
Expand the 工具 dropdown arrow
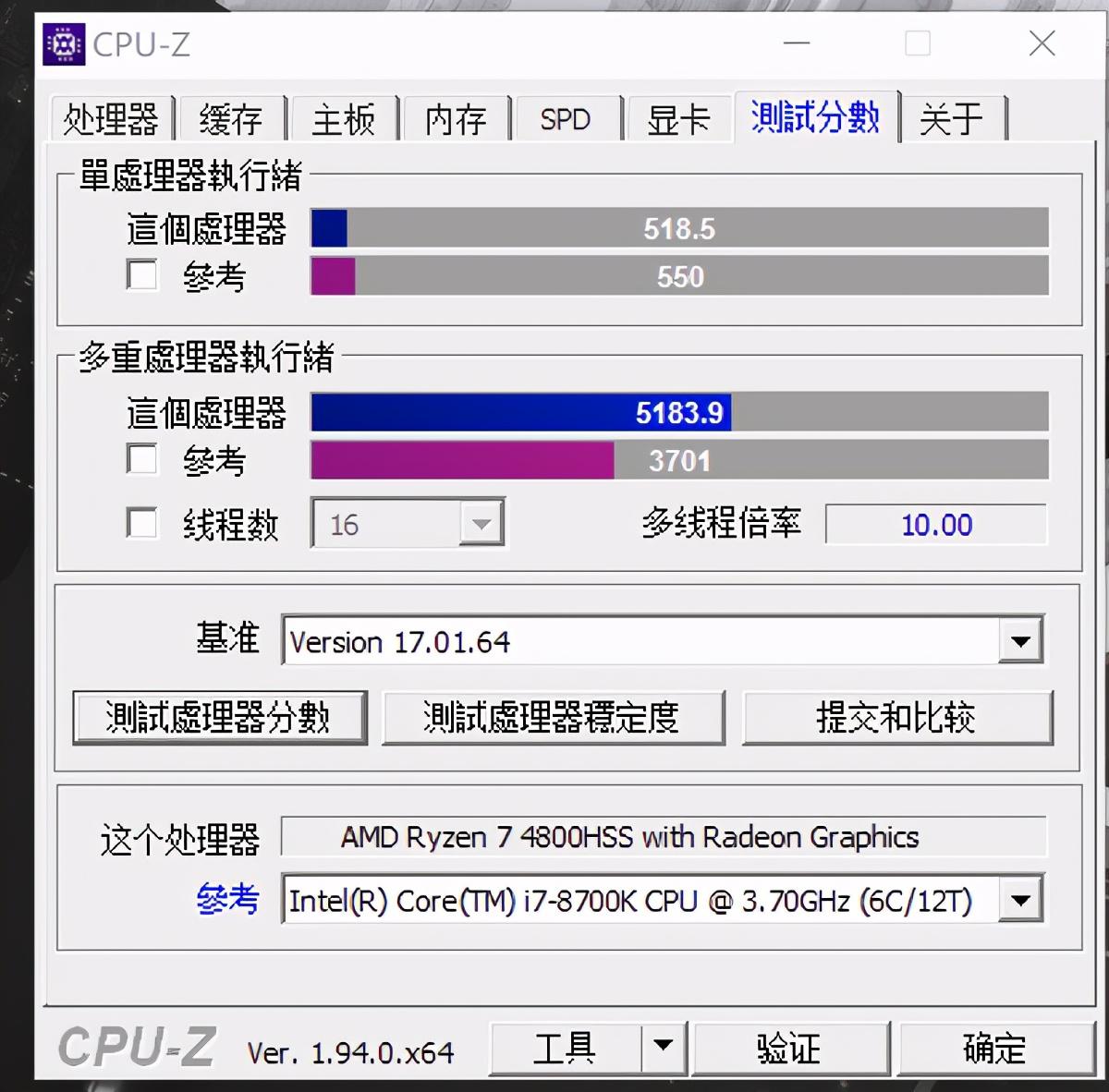[662, 1048]
